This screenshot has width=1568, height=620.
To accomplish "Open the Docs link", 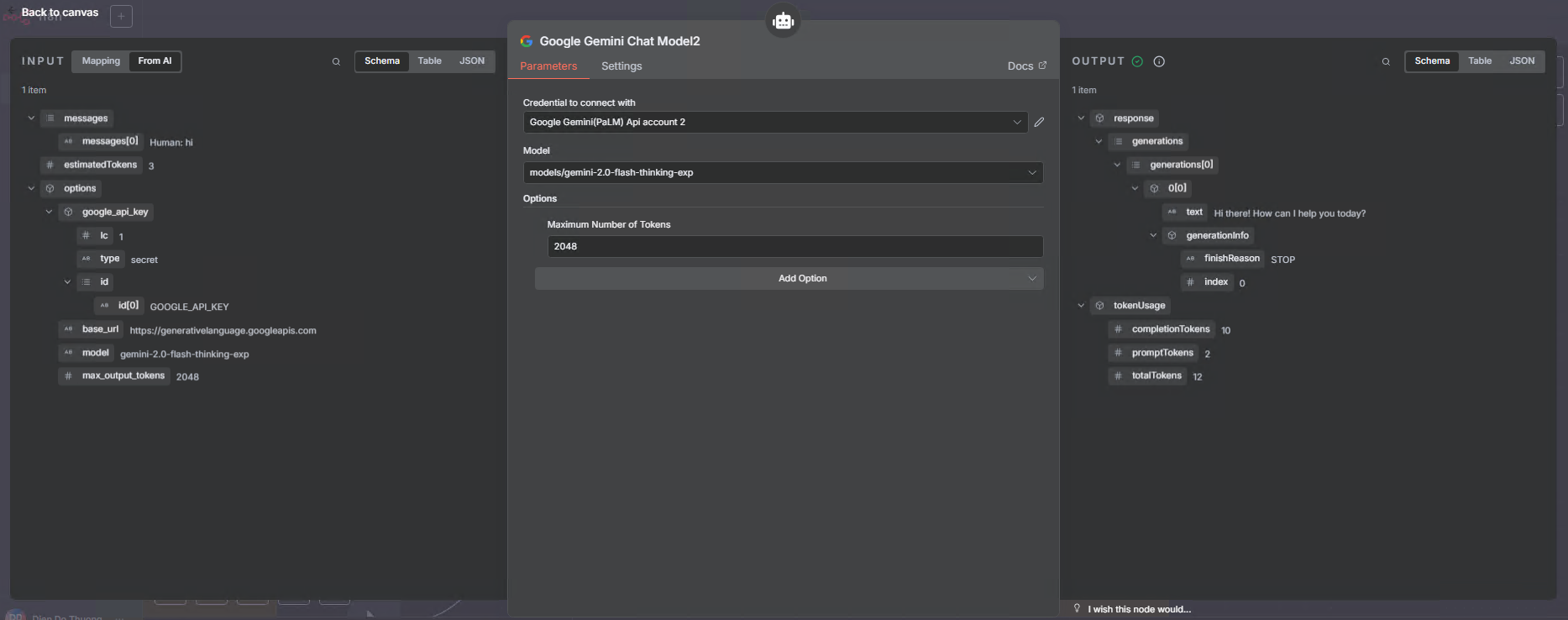I will (1026, 66).
